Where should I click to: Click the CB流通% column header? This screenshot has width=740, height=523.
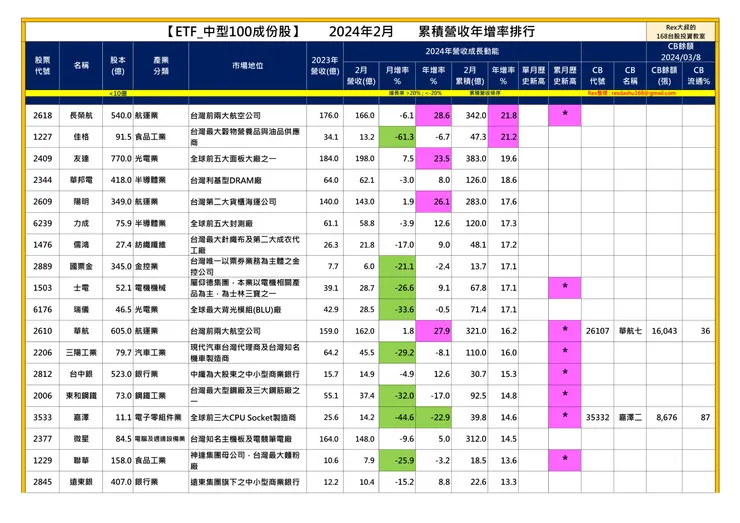[x=698, y=76]
